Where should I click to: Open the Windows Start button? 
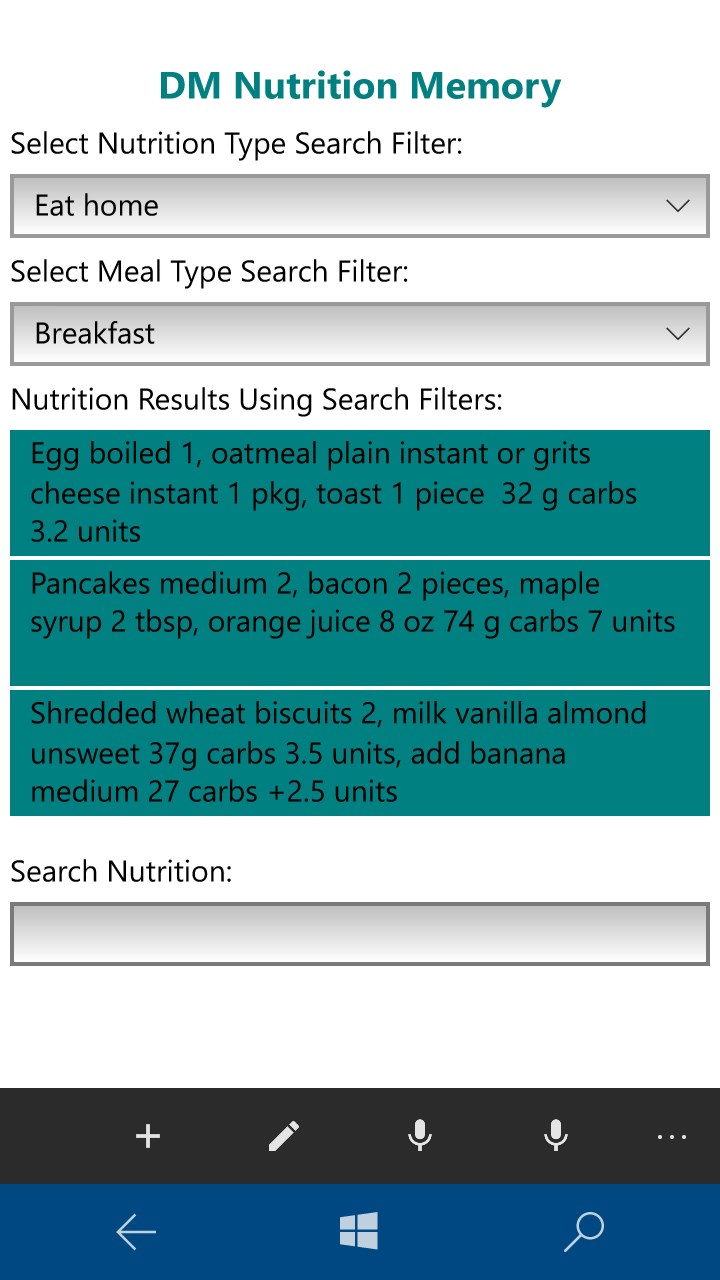(360, 1232)
